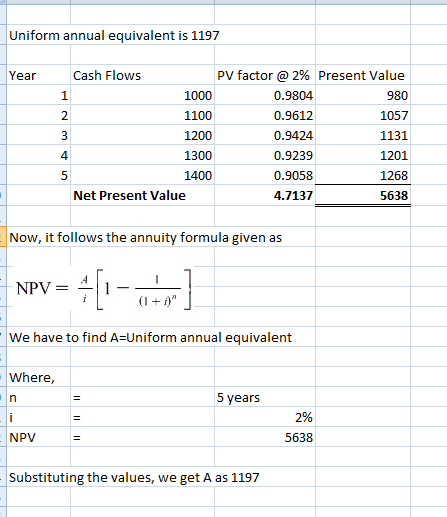Select PV factor 0.9804
447x517 pixels.
click(293, 96)
